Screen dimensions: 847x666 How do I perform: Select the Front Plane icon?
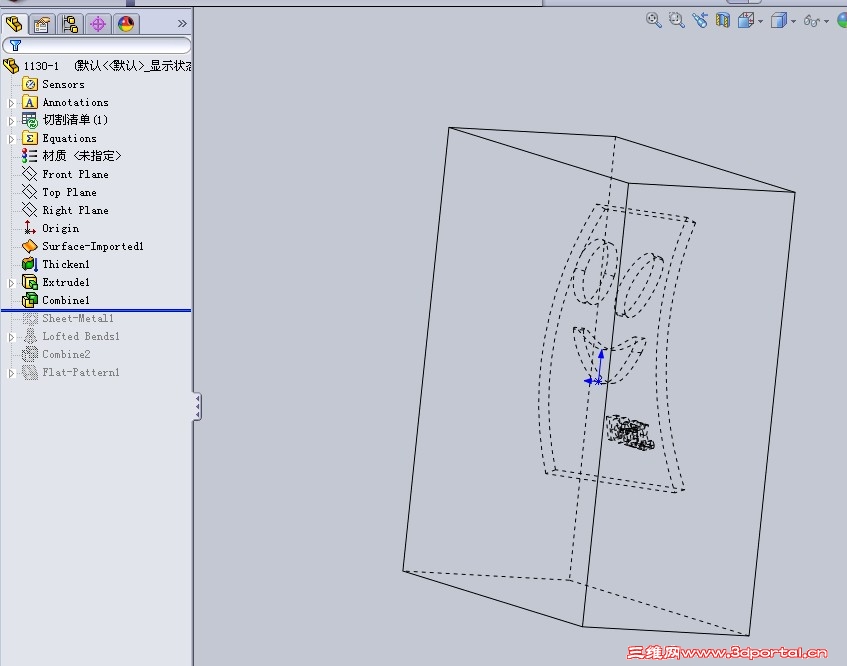[x=29, y=174]
